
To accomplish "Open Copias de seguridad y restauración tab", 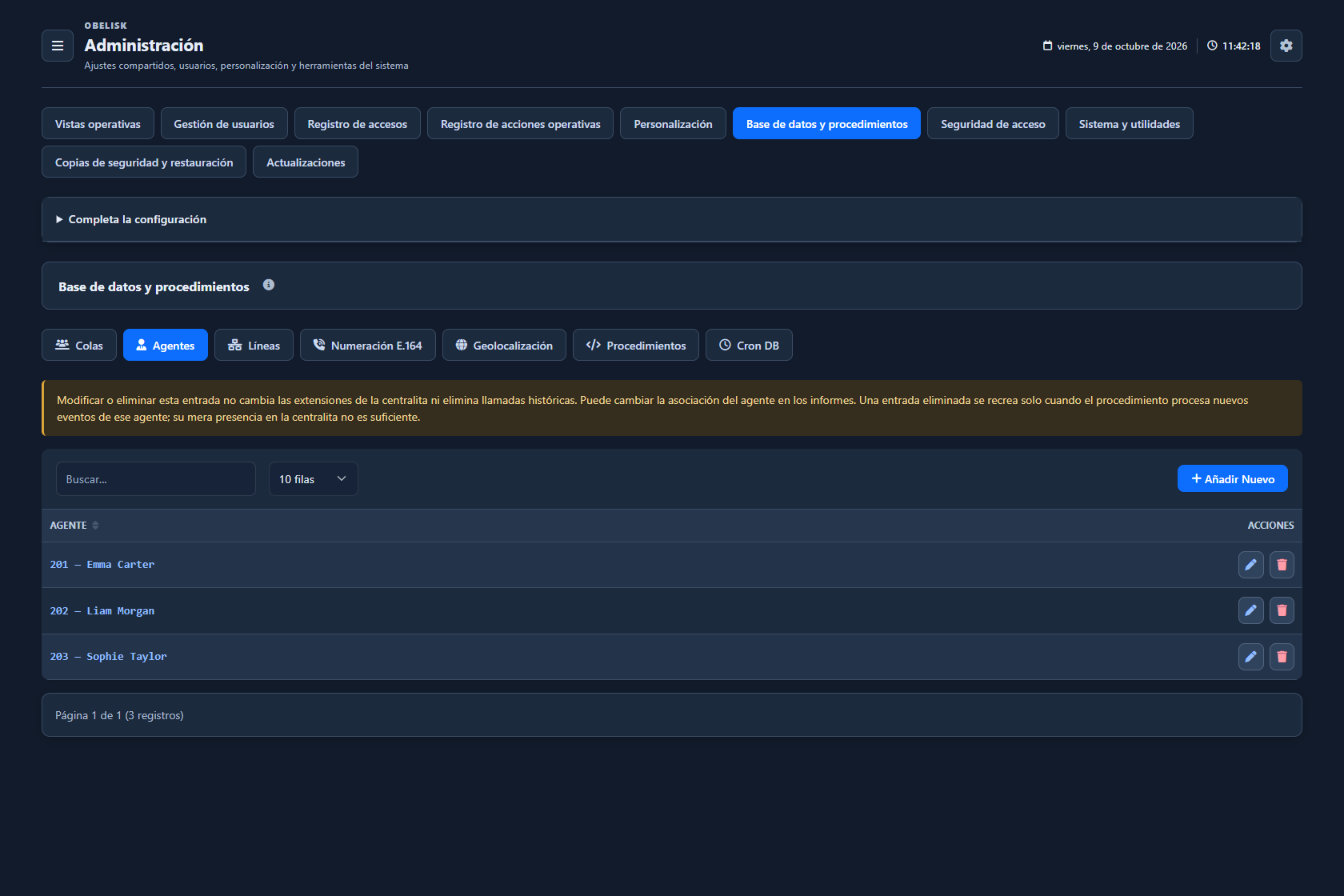I will tap(144, 162).
